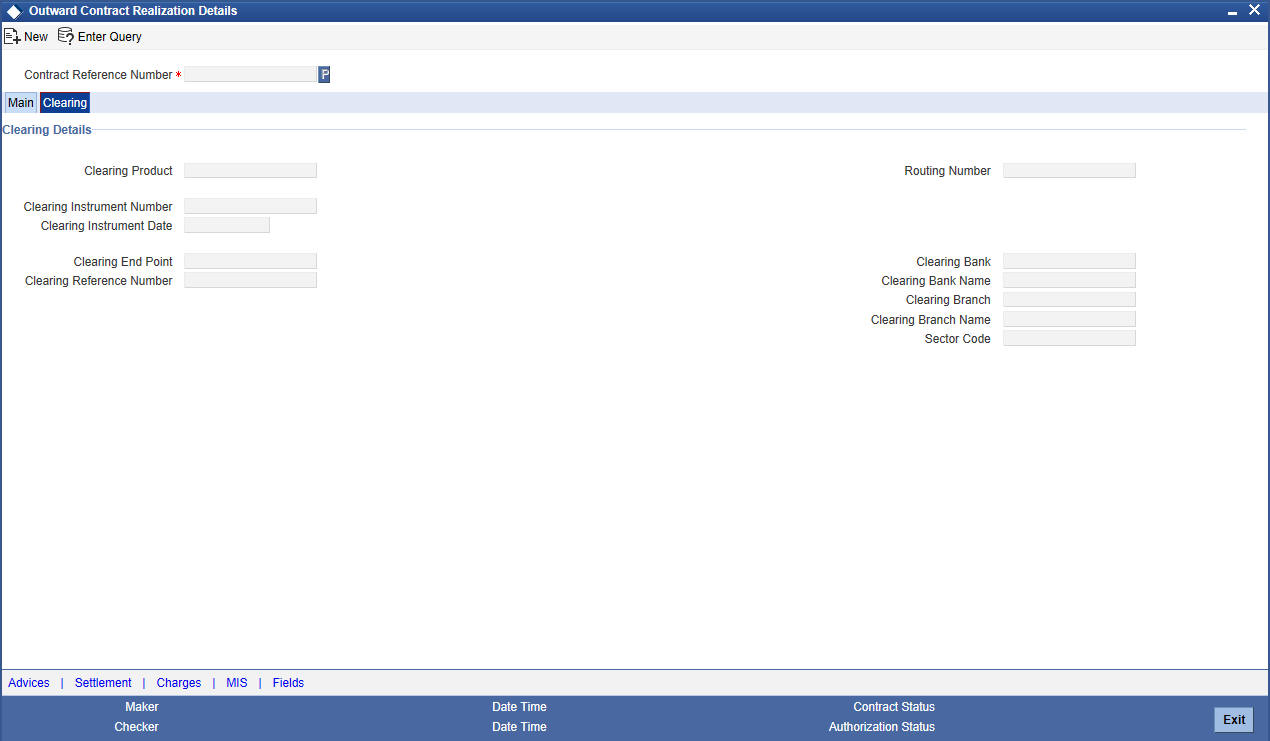
Task: Minimize the Outward Contract Realization window
Action: [1232, 11]
